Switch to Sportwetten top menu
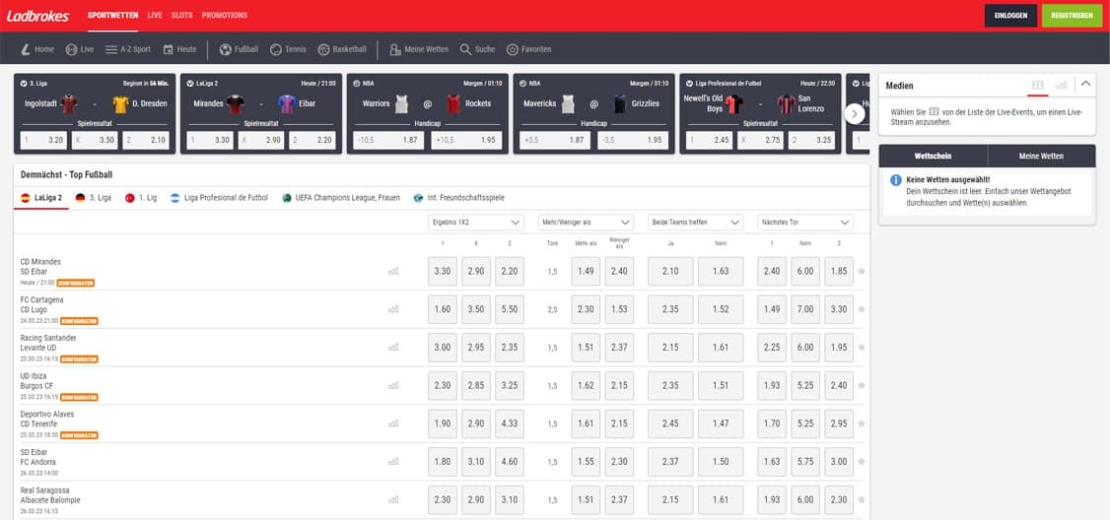Screen dimensions: 1110x520 [x=113, y=16]
